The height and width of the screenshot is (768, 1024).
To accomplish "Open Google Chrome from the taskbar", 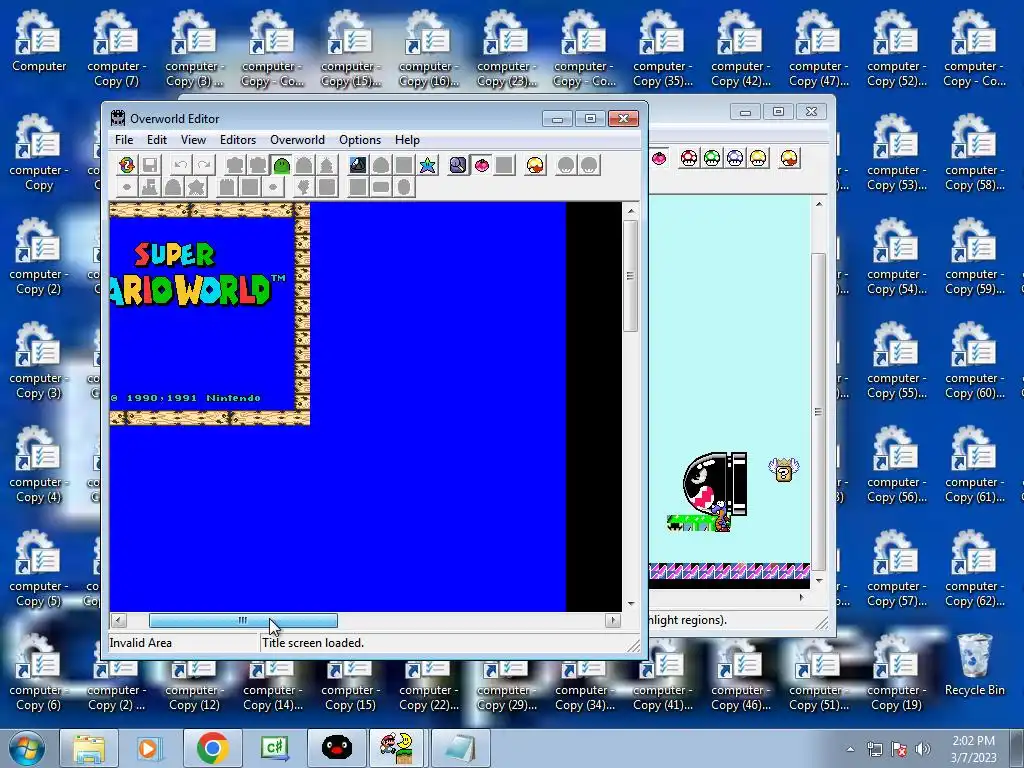I will pyautogui.click(x=212, y=748).
